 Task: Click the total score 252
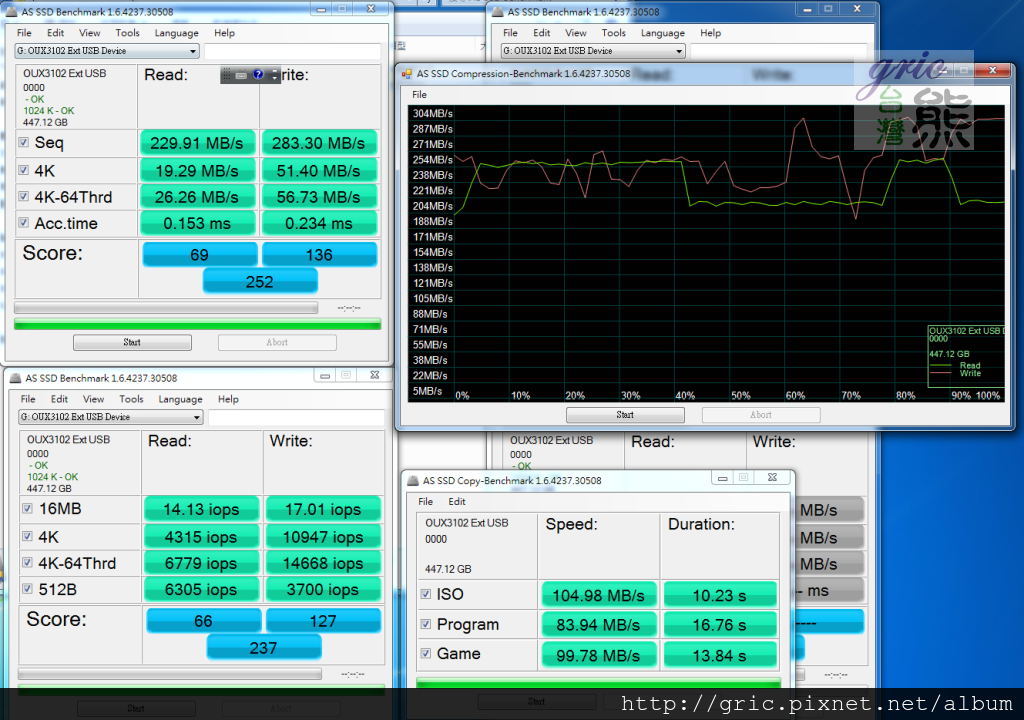click(260, 282)
